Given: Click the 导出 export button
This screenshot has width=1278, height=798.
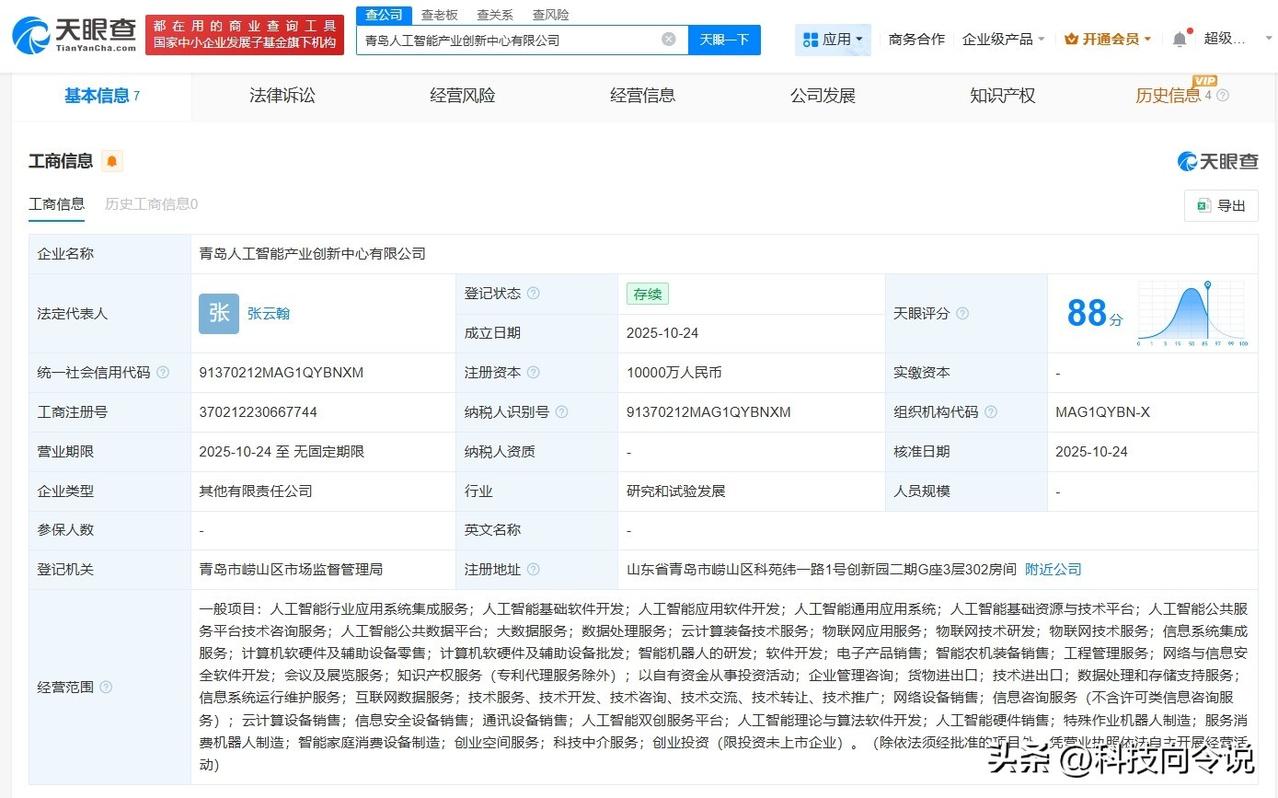Looking at the screenshot, I should [1221, 205].
